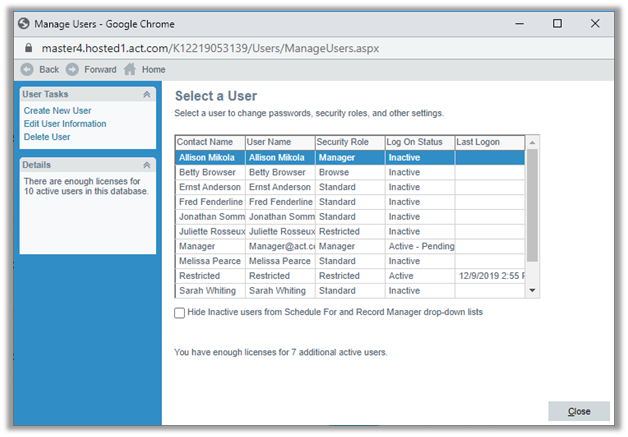Click the Home house icon

pyautogui.click(x=130, y=70)
